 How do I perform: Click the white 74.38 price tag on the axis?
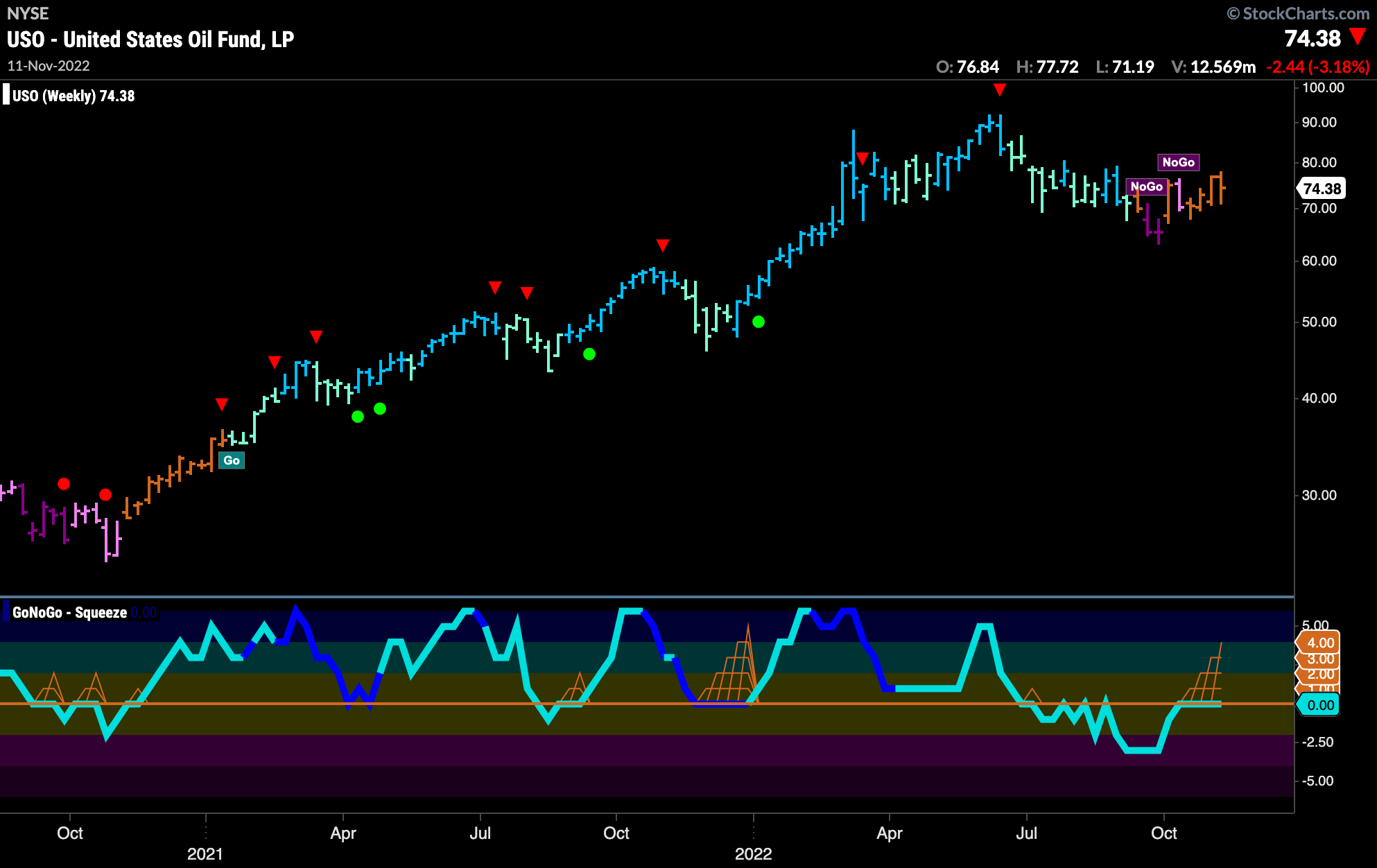pos(1321,189)
